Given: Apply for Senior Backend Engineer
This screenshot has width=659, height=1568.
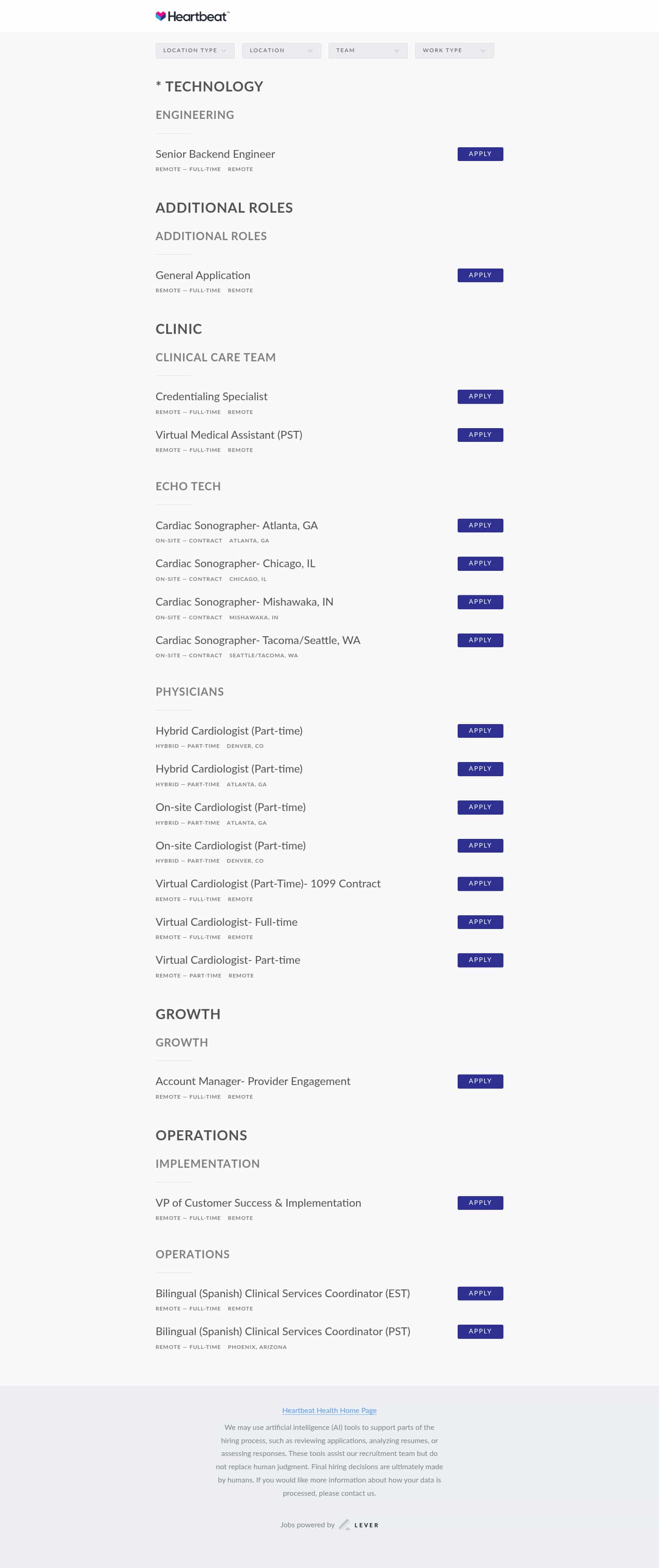Looking at the screenshot, I should pyautogui.click(x=480, y=154).
